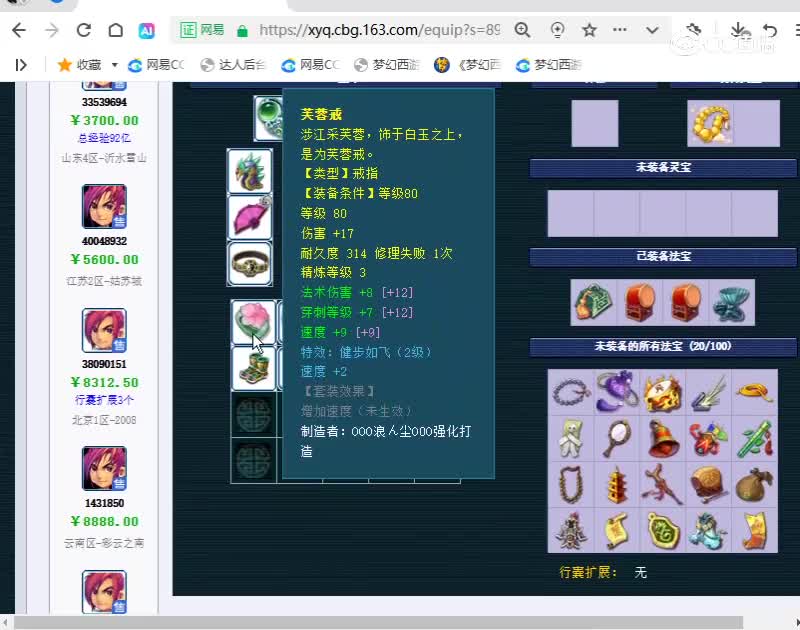This screenshot has height=630, width=800.
Task: Expand the 收藏 dropdown arrow
Action: click(x=115, y=65)
